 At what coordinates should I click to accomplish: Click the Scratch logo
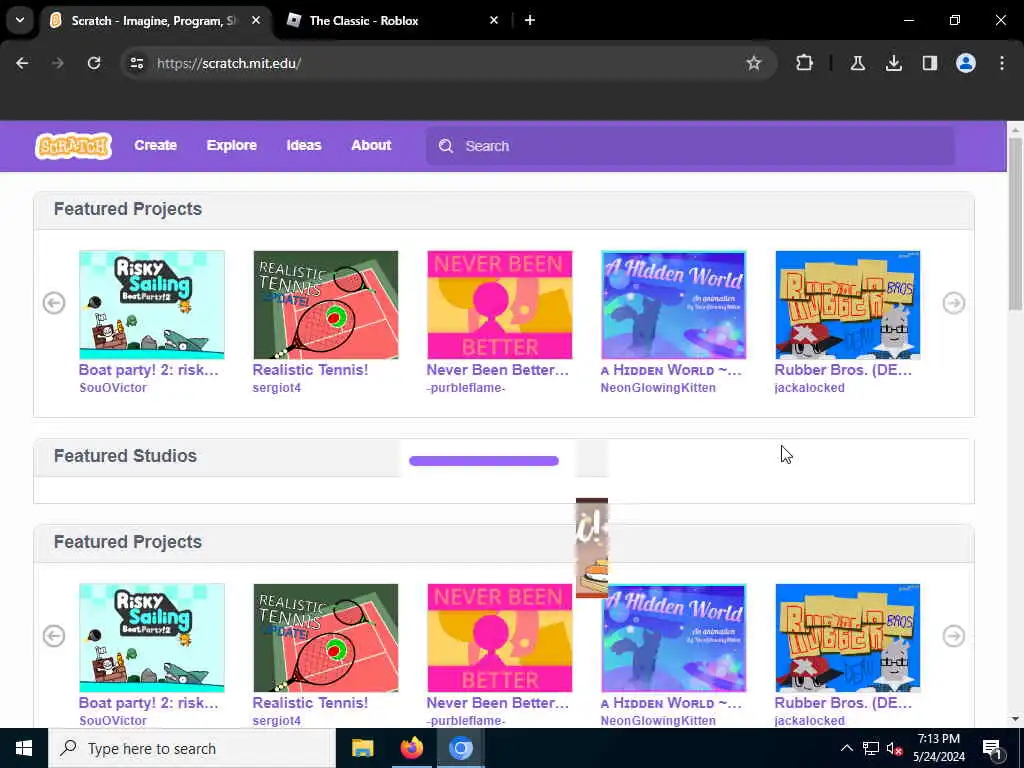[73, 146]
